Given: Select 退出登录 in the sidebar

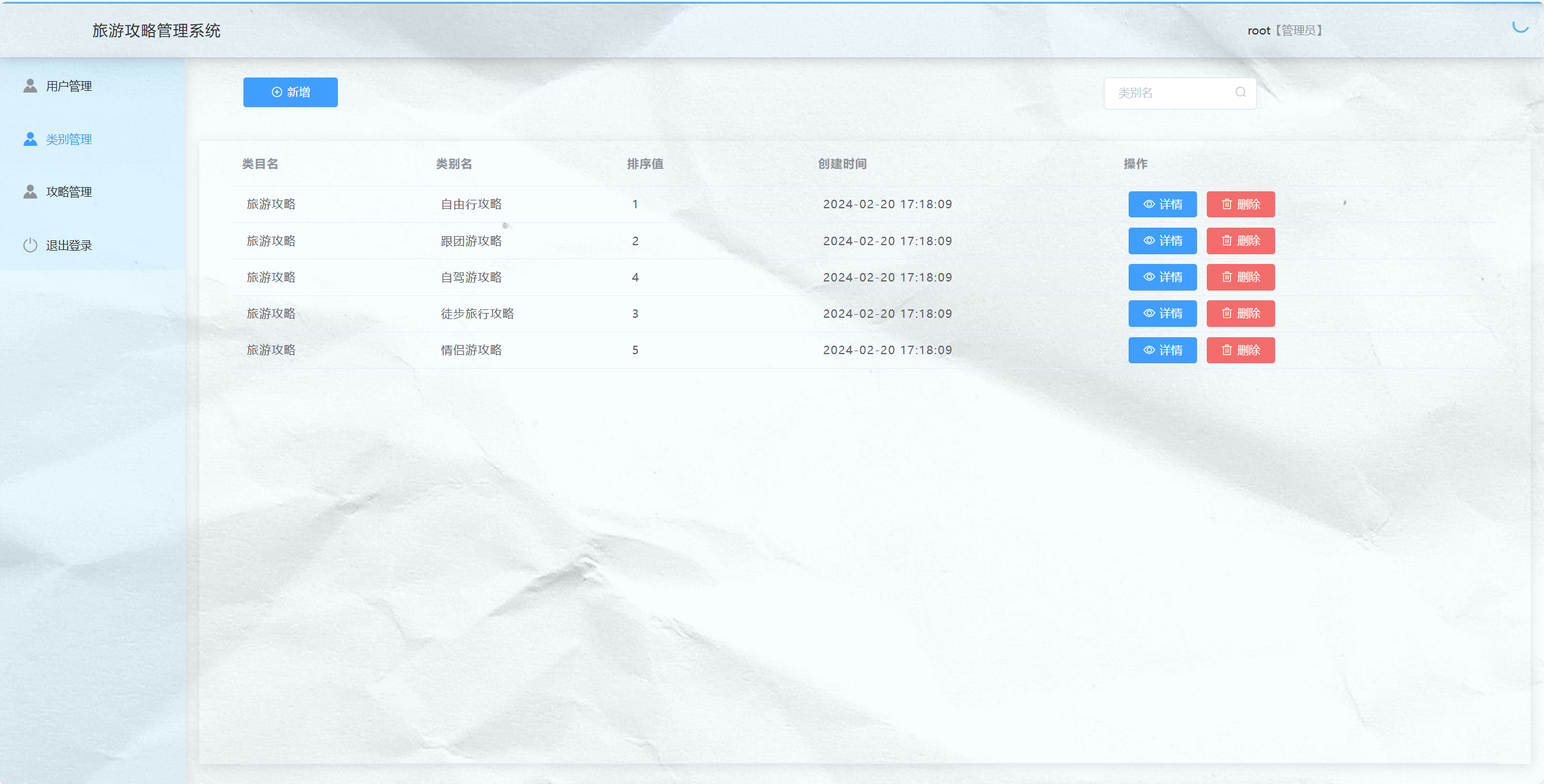Looking at the screenshot, I should click(x=68, y=245).
